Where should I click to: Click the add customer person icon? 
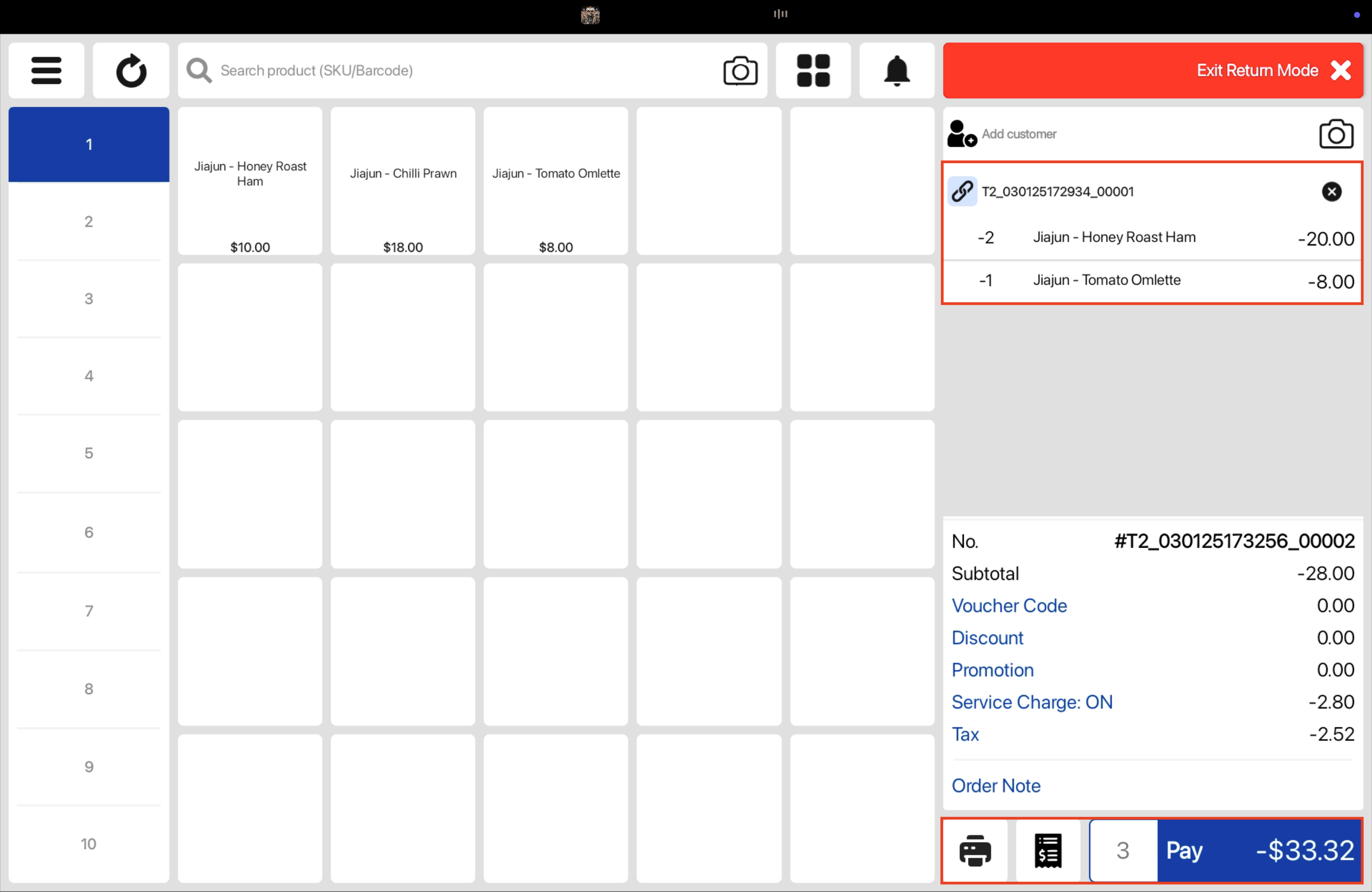[961, 134]
